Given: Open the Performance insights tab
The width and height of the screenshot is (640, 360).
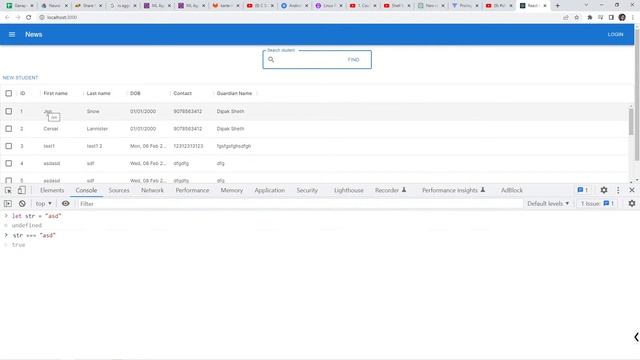Looking at the screenshot, I should 453,190.
